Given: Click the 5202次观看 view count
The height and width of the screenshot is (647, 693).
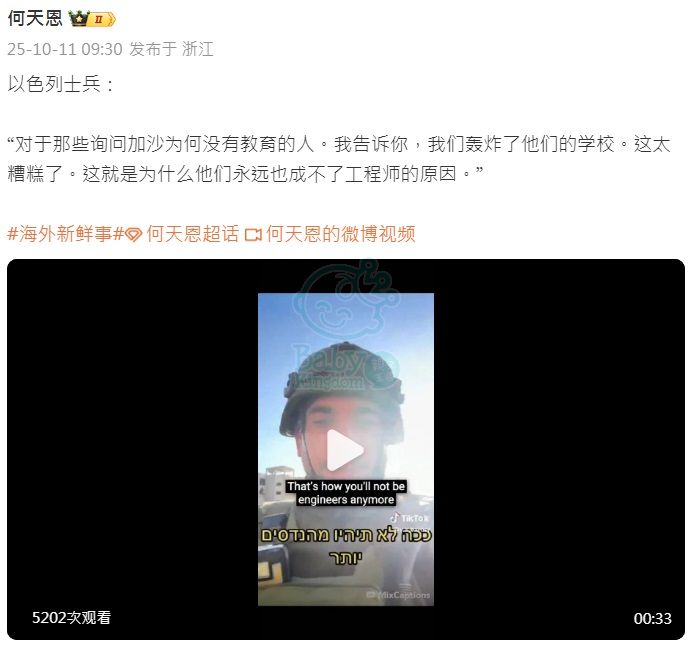Looking at the screenshot, I should pos(71,617).
